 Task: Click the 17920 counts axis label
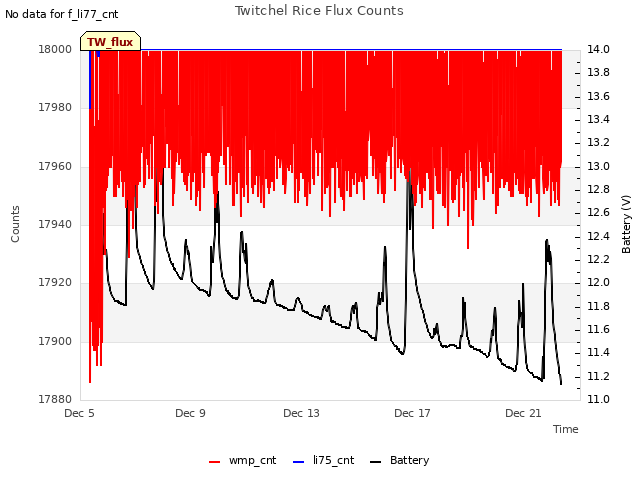pyautogui.click(x=55, y=283)
